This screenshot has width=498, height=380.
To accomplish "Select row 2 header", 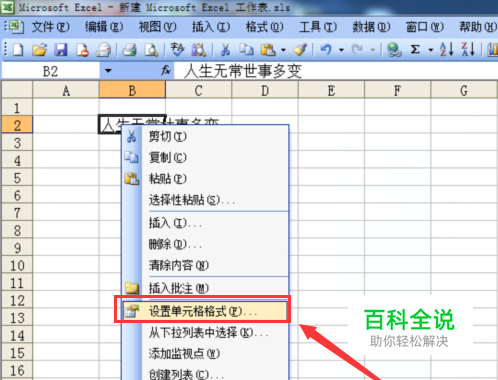I will pyautogui.click(x=17, y=125).
